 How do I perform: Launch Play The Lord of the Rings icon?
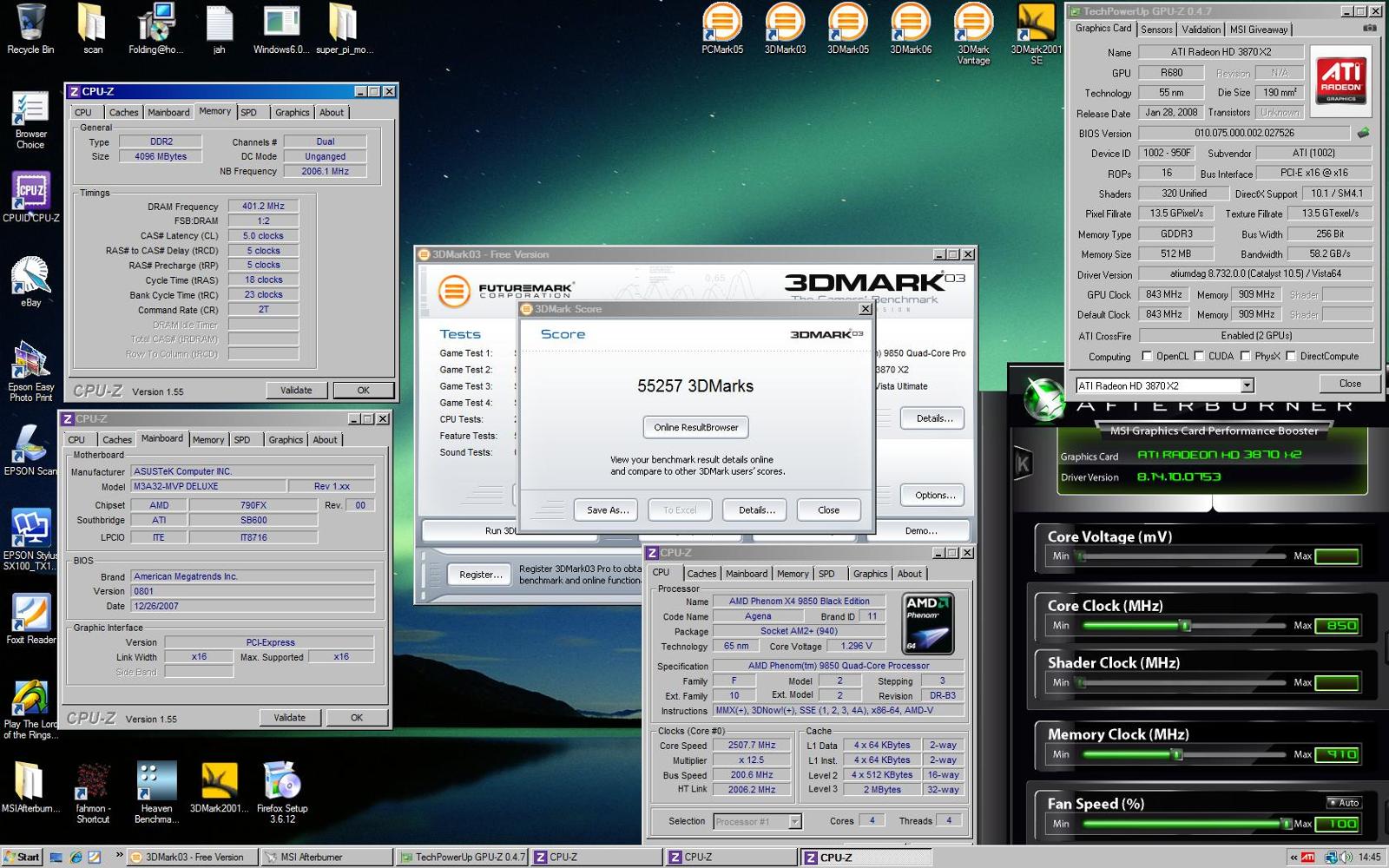[30, 709]
